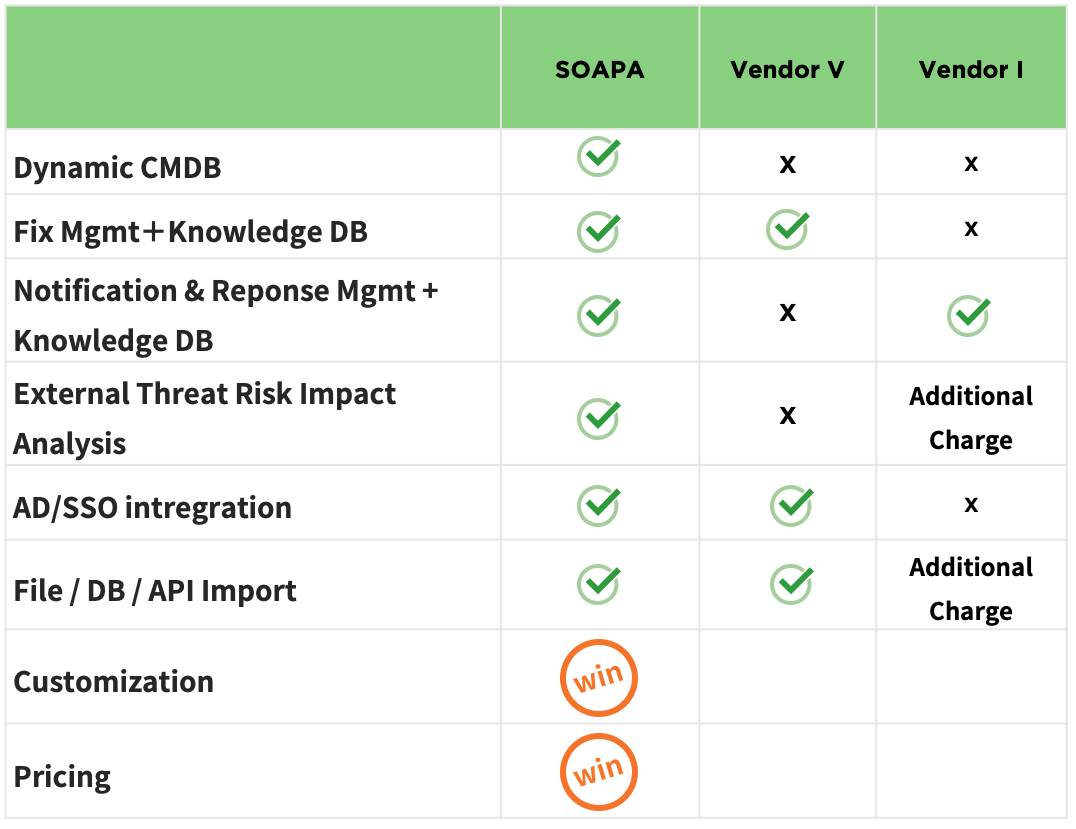This screenshot has width=1076, height=829.
Task: Click Vendor V checkmark for File/DB/API Import
Action: tap(792, 583)
